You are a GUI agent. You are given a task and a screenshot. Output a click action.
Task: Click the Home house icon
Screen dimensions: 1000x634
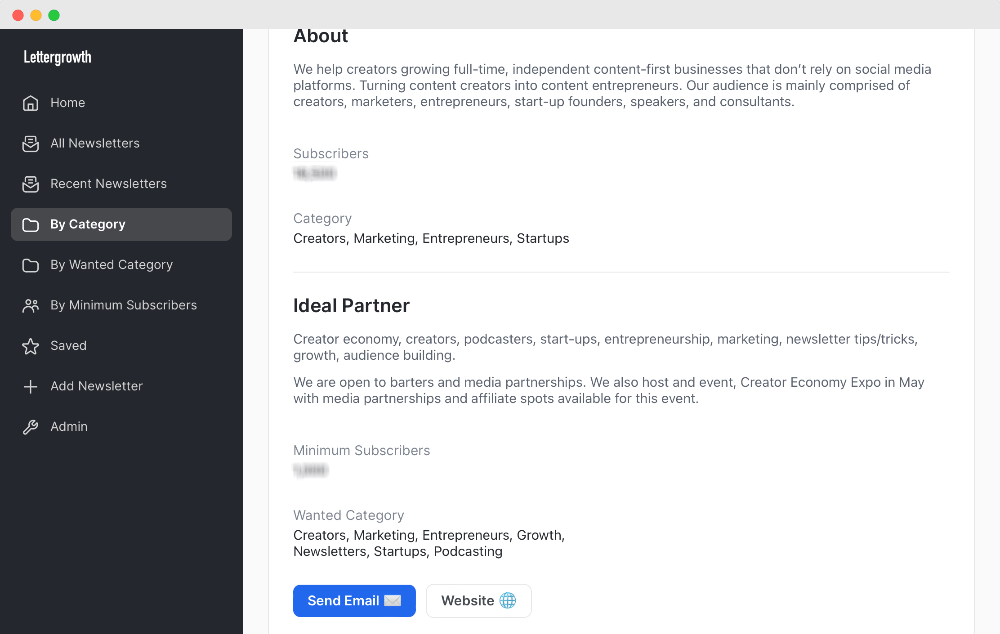pyautogui.click(x=31, y=103)
